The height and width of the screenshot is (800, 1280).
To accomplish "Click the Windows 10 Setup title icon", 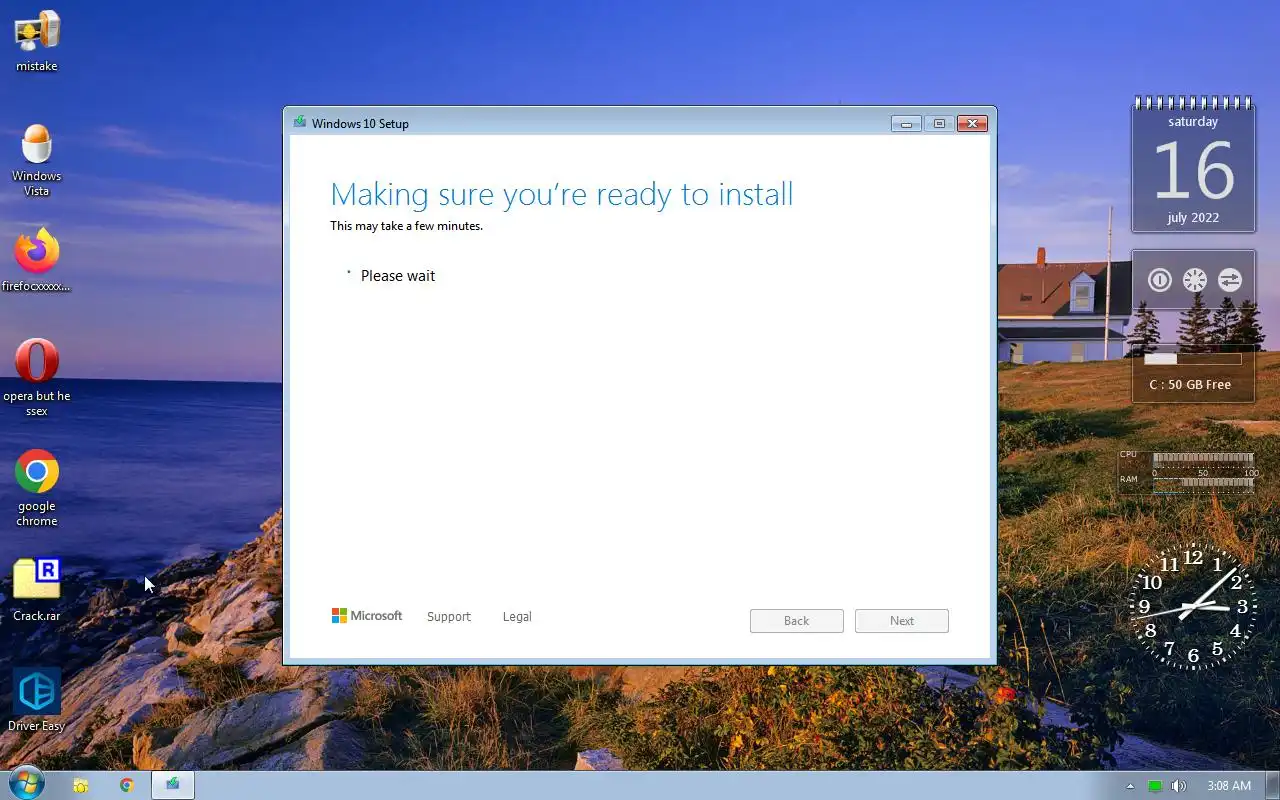I will point(300,123).
